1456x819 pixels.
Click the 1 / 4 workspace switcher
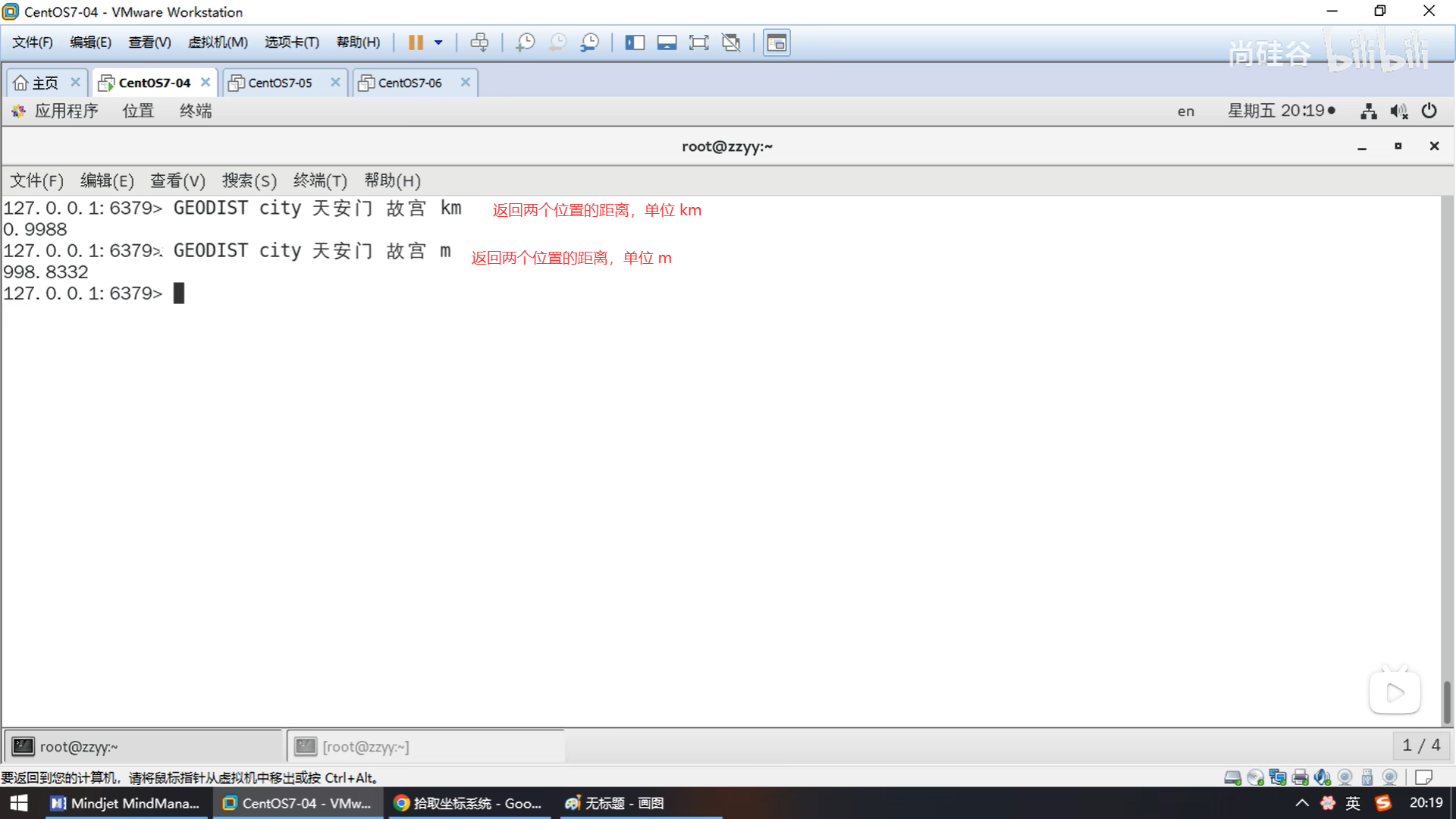(1420, 745)
